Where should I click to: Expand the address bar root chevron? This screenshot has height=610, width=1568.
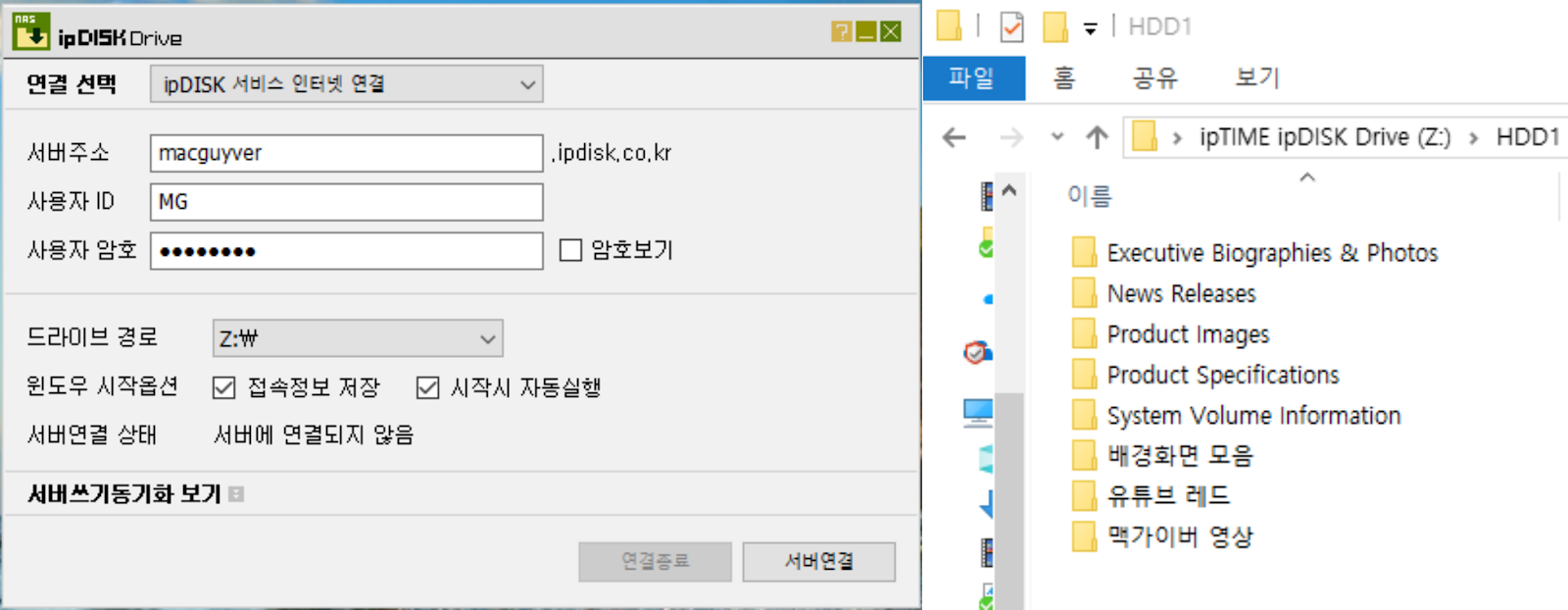(x=1177, y=138)
